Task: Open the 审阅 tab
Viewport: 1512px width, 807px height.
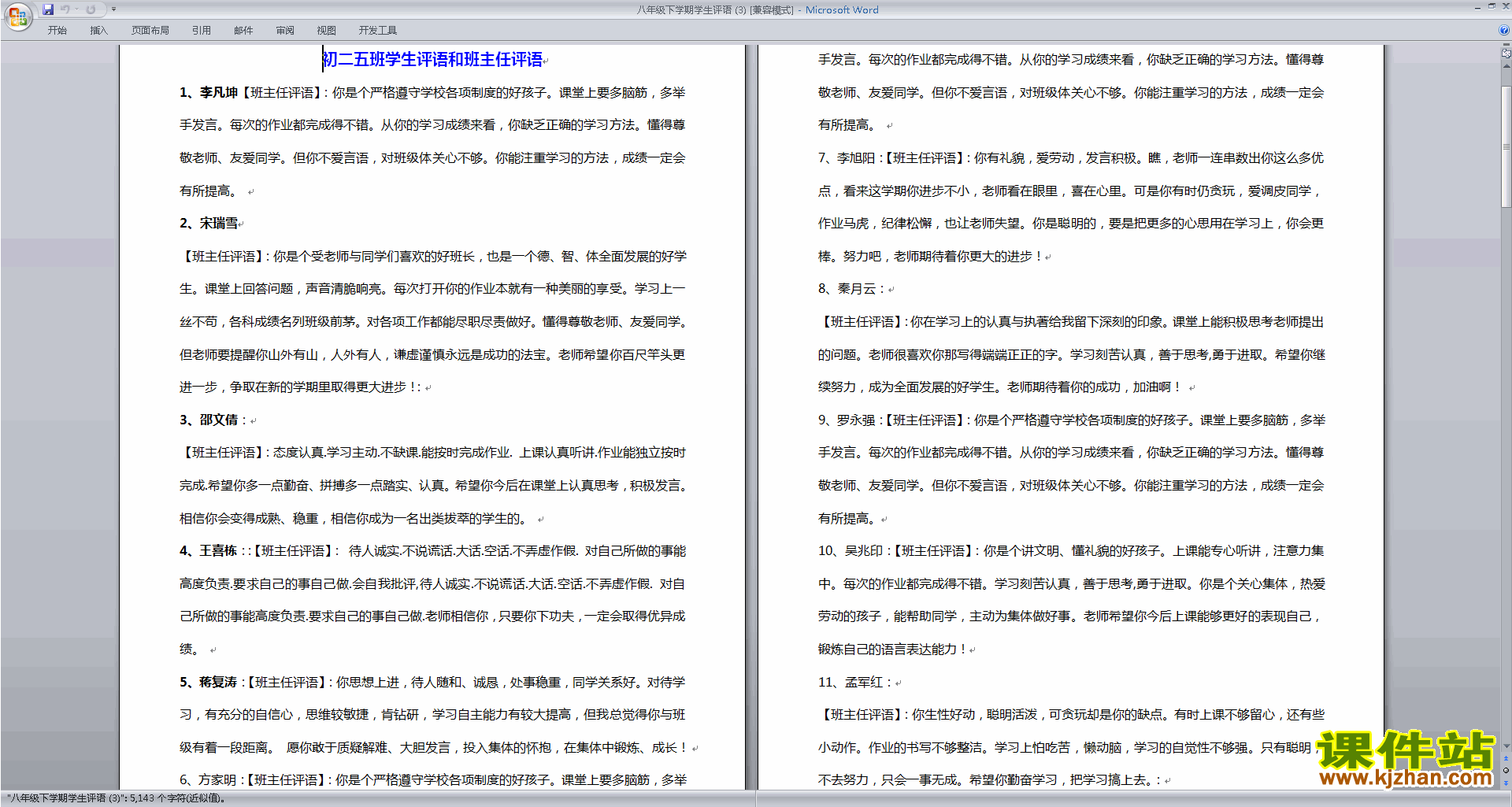Action: (x=285, y=31)
